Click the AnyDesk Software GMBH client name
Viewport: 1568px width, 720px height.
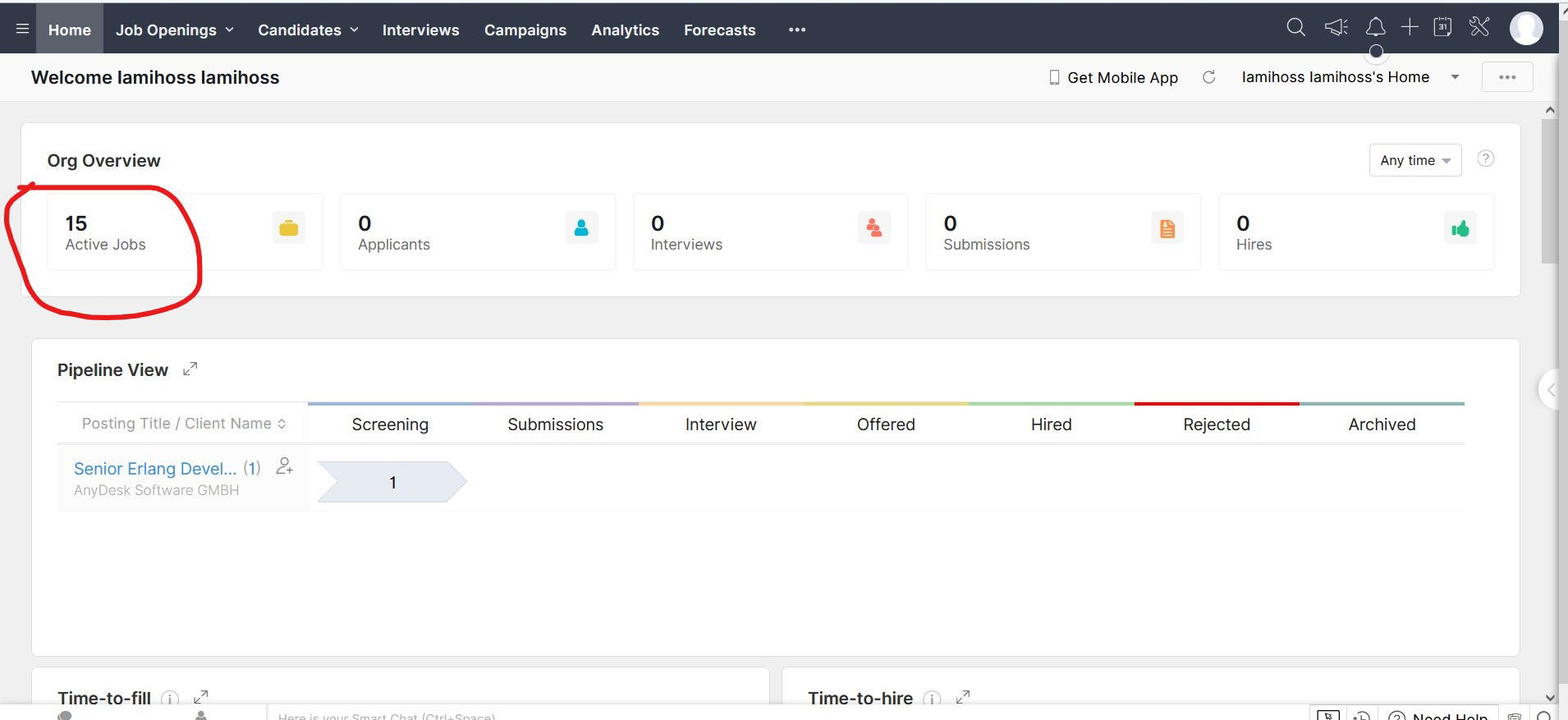156,490
